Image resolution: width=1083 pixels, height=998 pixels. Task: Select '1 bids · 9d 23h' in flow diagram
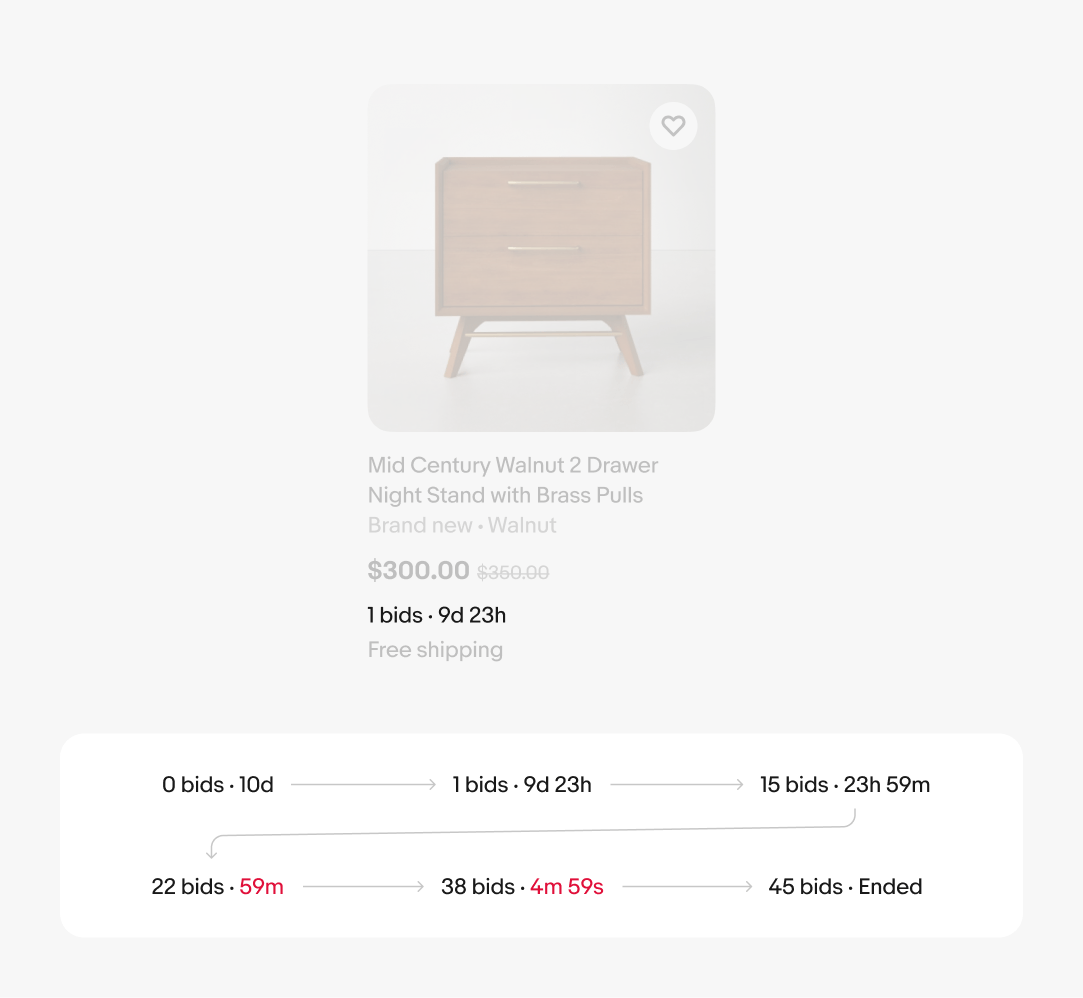click(x=522, y=785)
